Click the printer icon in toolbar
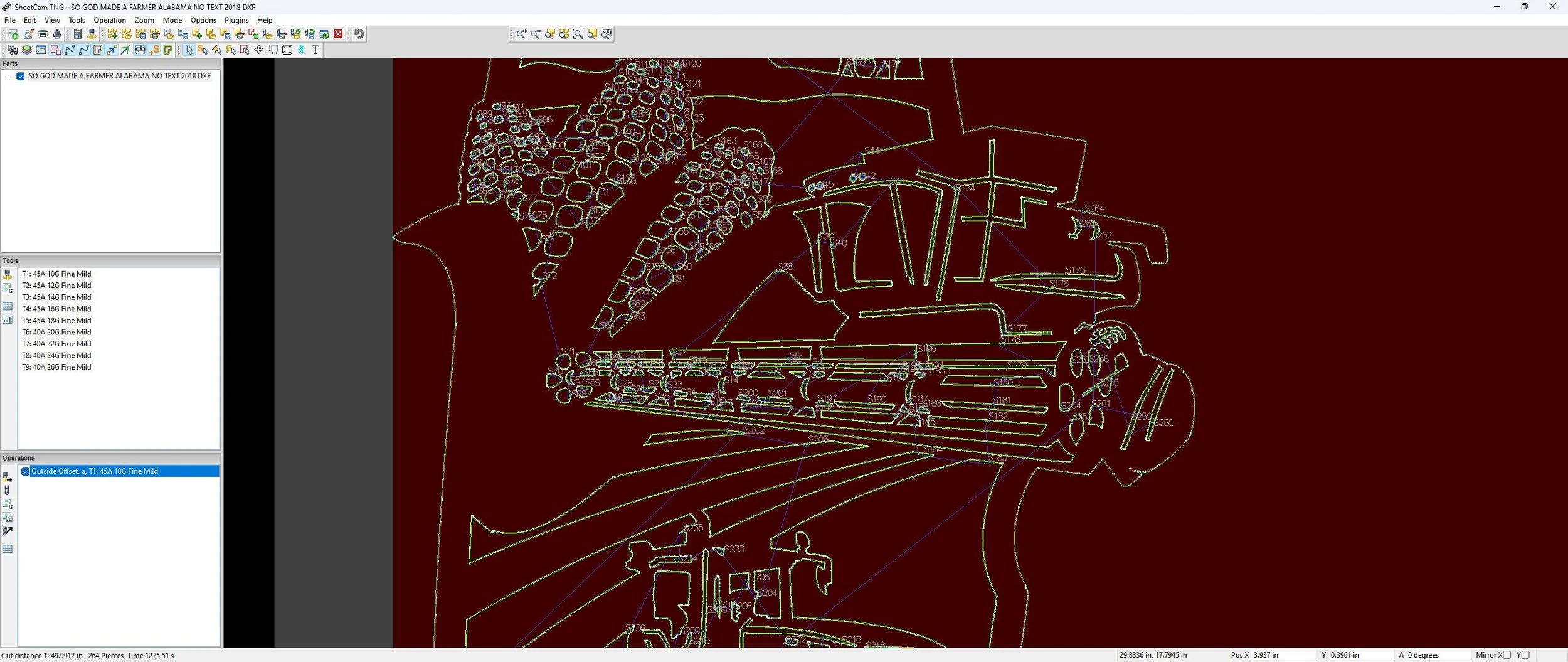 pos(43,34)
